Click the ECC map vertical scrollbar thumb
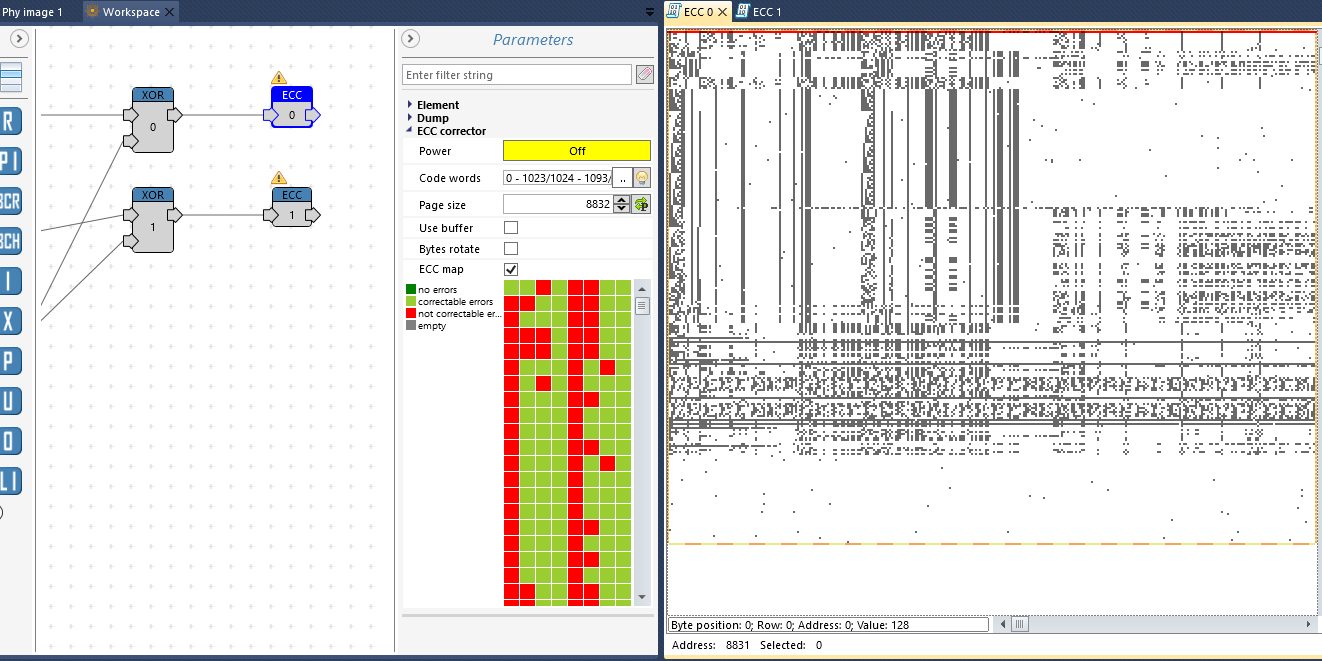Screen dimensions: 1322x661 click(x=642, y=306)
